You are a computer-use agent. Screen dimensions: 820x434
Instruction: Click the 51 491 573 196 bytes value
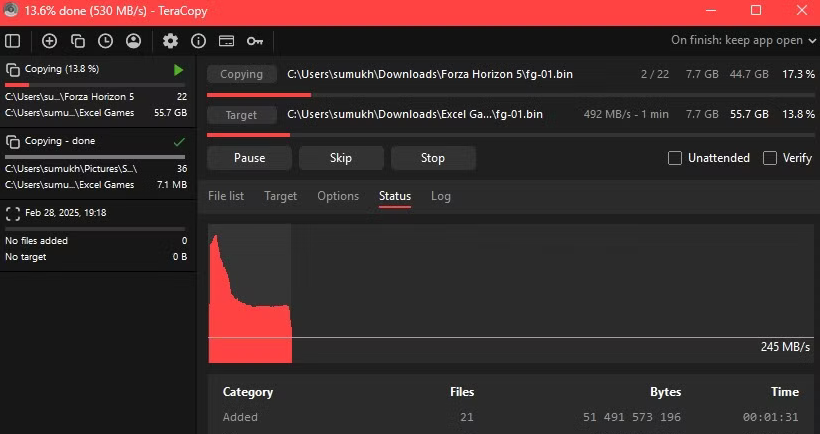(x=632, y=417)
